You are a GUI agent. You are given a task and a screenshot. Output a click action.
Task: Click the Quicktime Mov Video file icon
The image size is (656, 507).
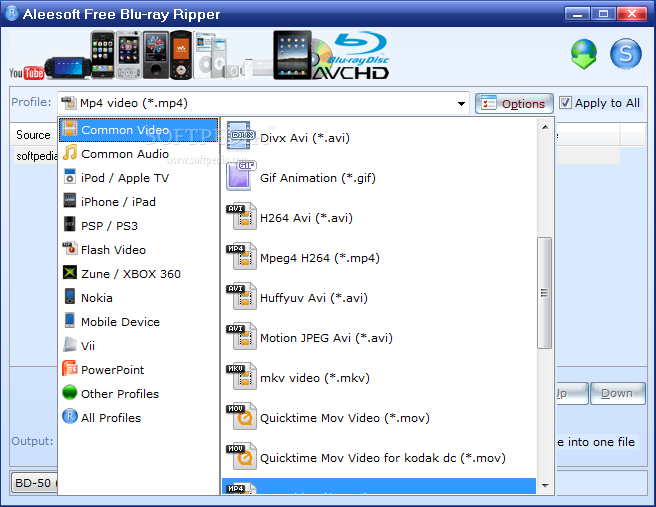(241, 416)
